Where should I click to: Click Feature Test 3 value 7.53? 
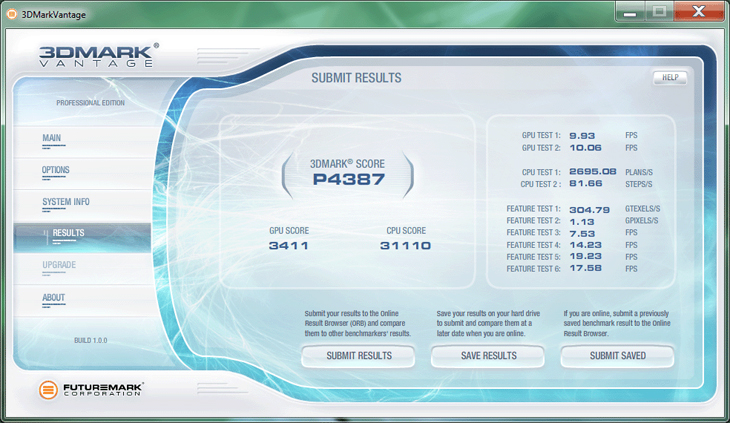pyautogui.click(x=582, y=234)
